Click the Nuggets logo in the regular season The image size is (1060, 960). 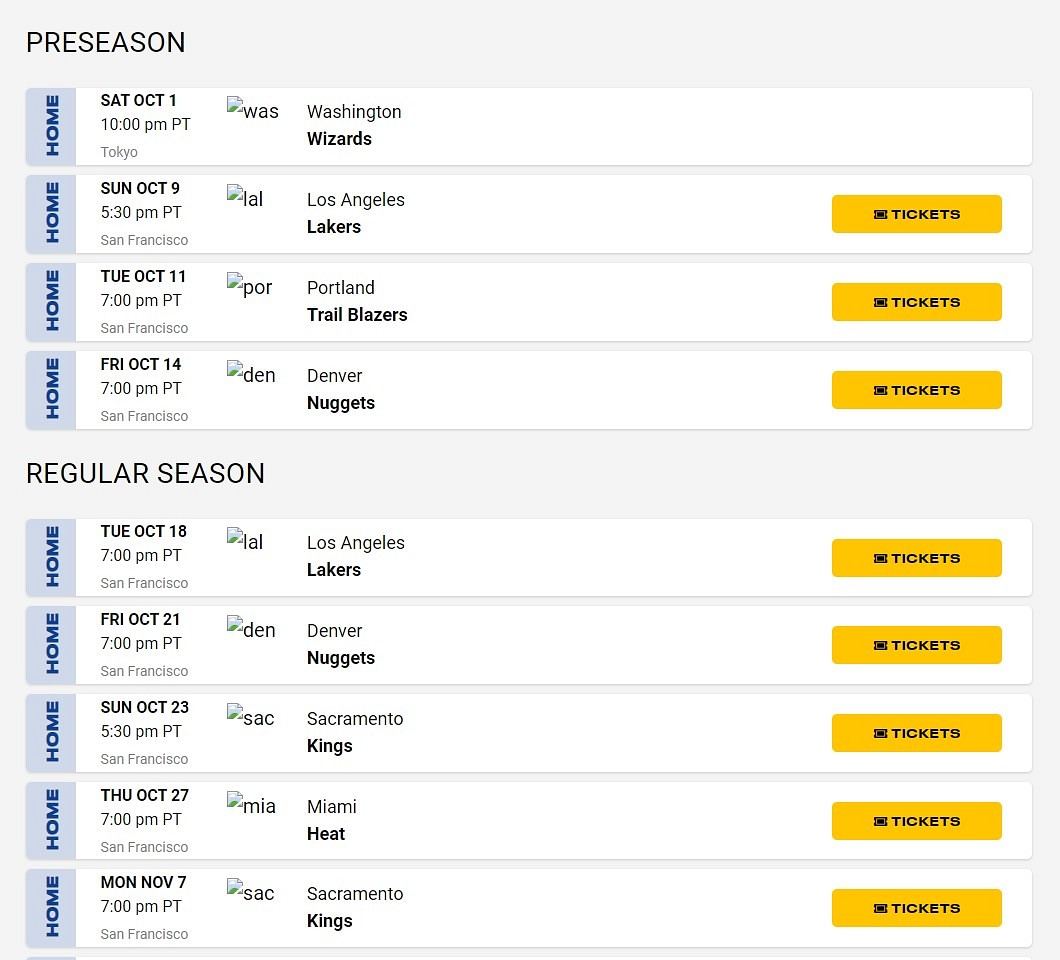tap(250, 629)
